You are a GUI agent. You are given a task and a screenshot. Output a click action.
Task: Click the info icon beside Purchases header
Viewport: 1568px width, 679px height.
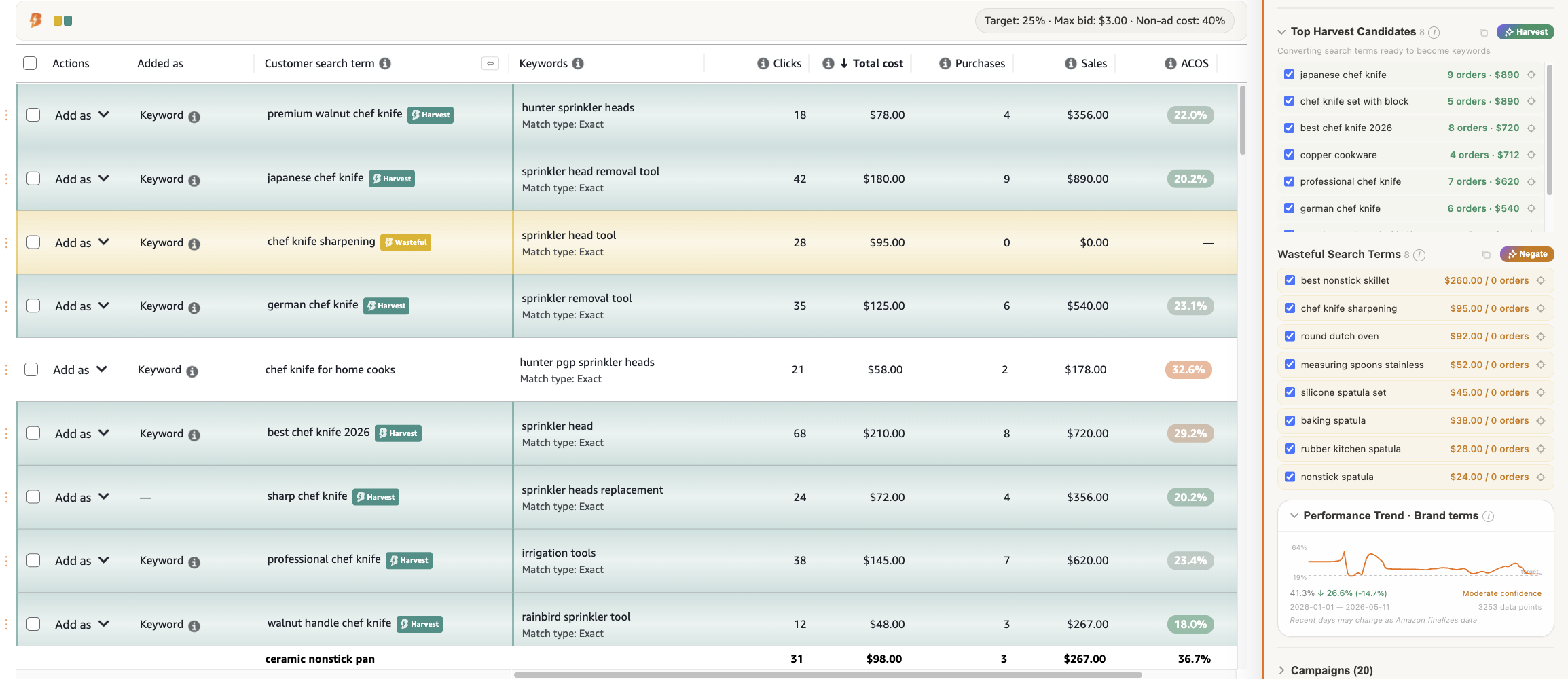[x=945, y=63]
